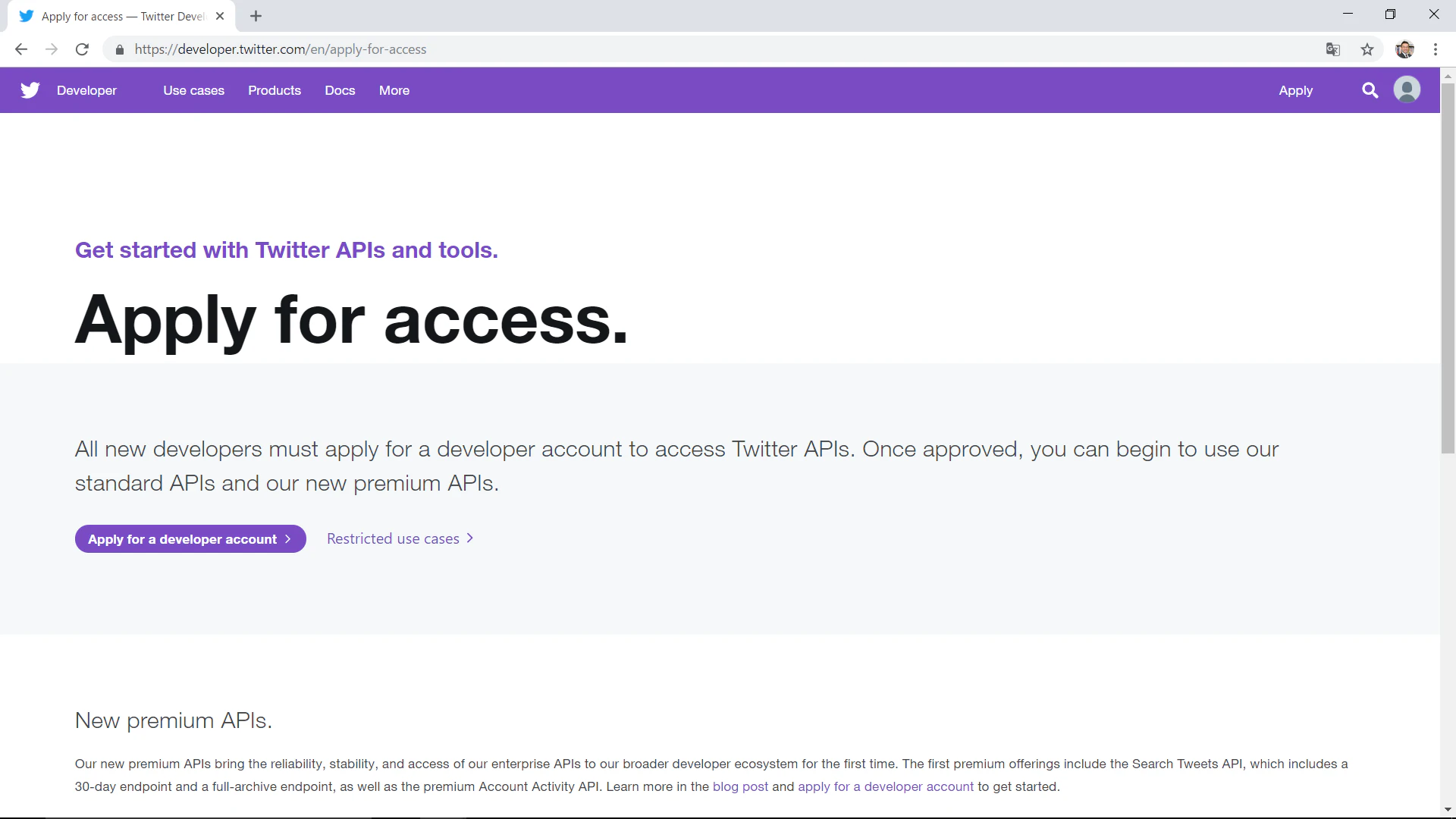This screenshot has height=819, width=1456.
Task: Open the More menu
Action: pyautogui.click(x=394, y=90)
